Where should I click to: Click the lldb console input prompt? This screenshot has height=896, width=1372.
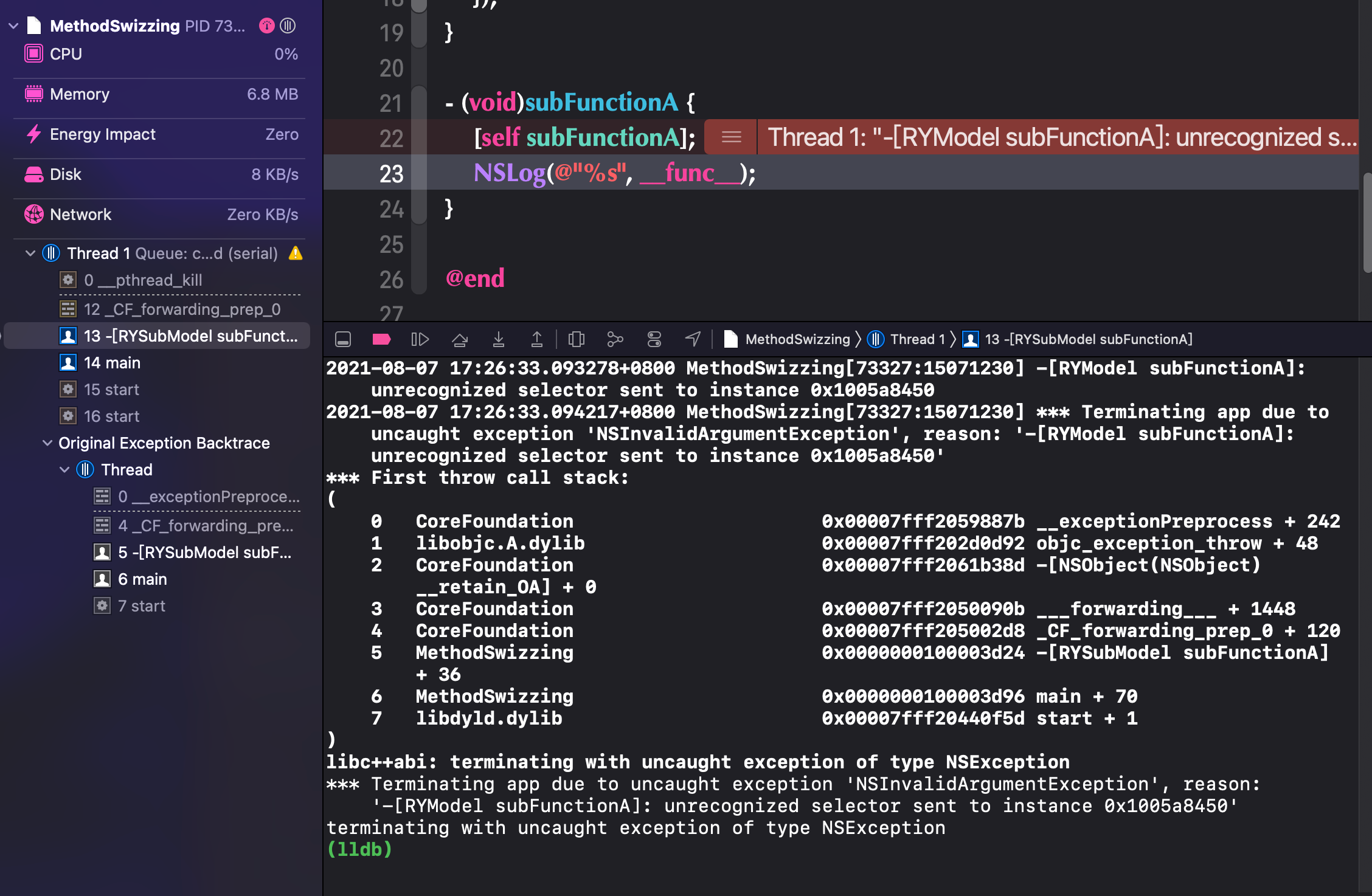(x=359, y=850)
